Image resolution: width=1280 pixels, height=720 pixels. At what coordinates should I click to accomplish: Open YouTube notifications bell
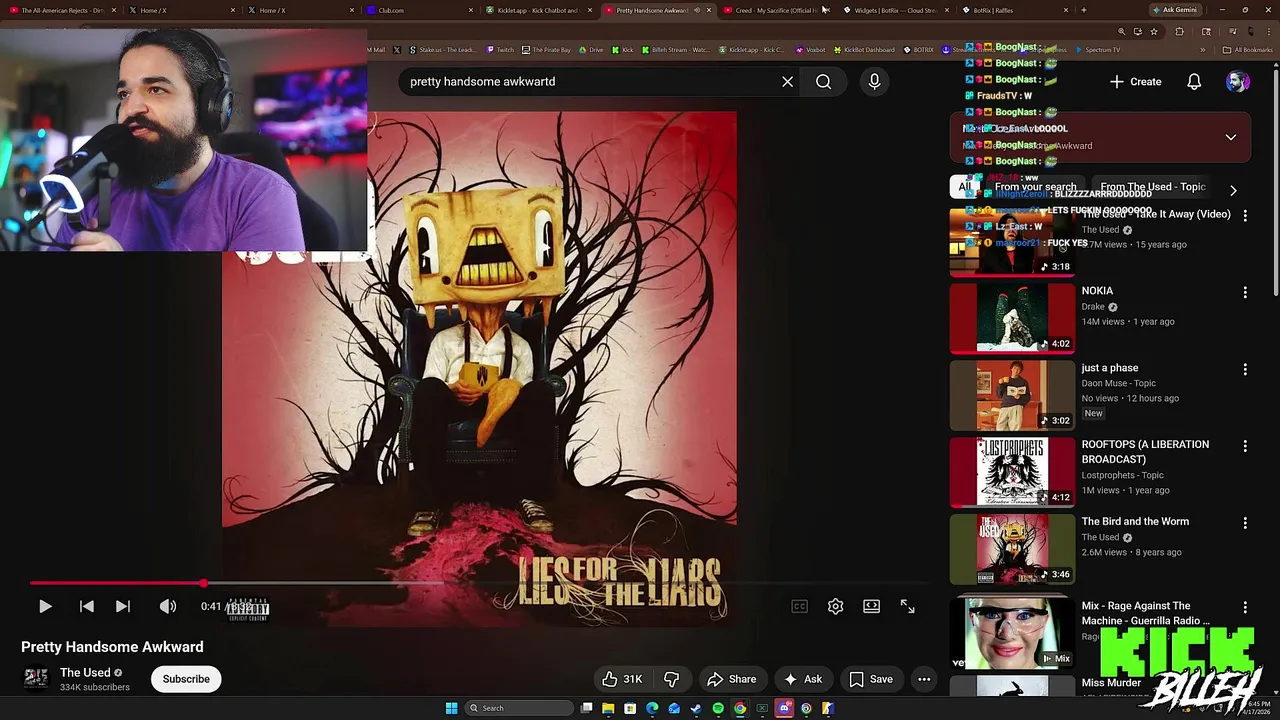1194,82
